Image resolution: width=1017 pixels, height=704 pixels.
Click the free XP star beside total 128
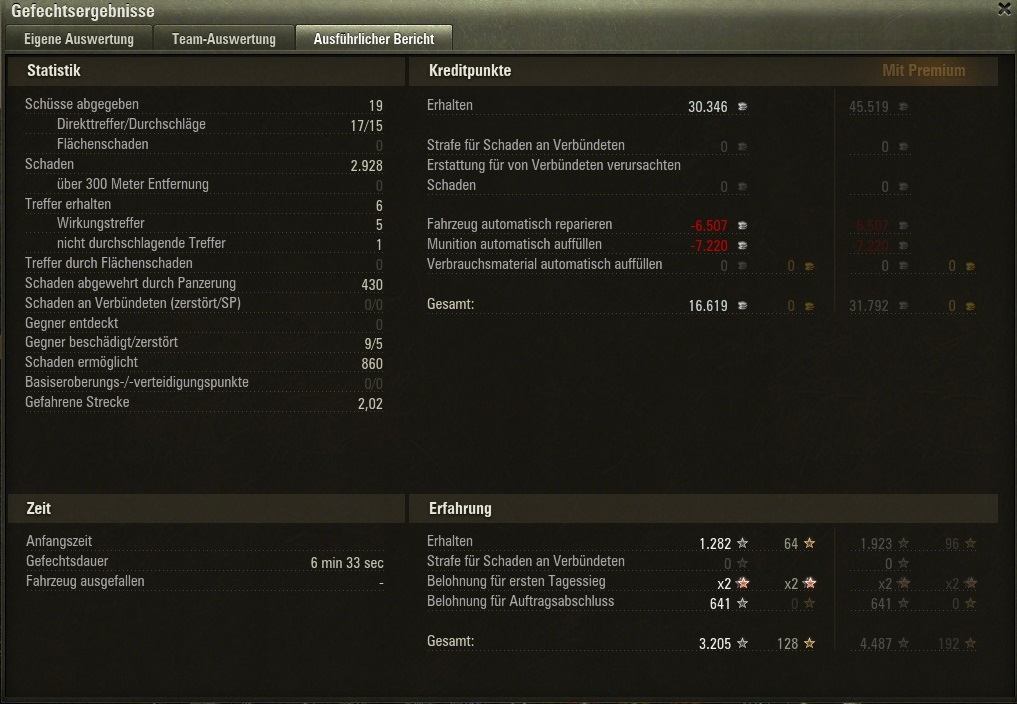tap(809, 643)
